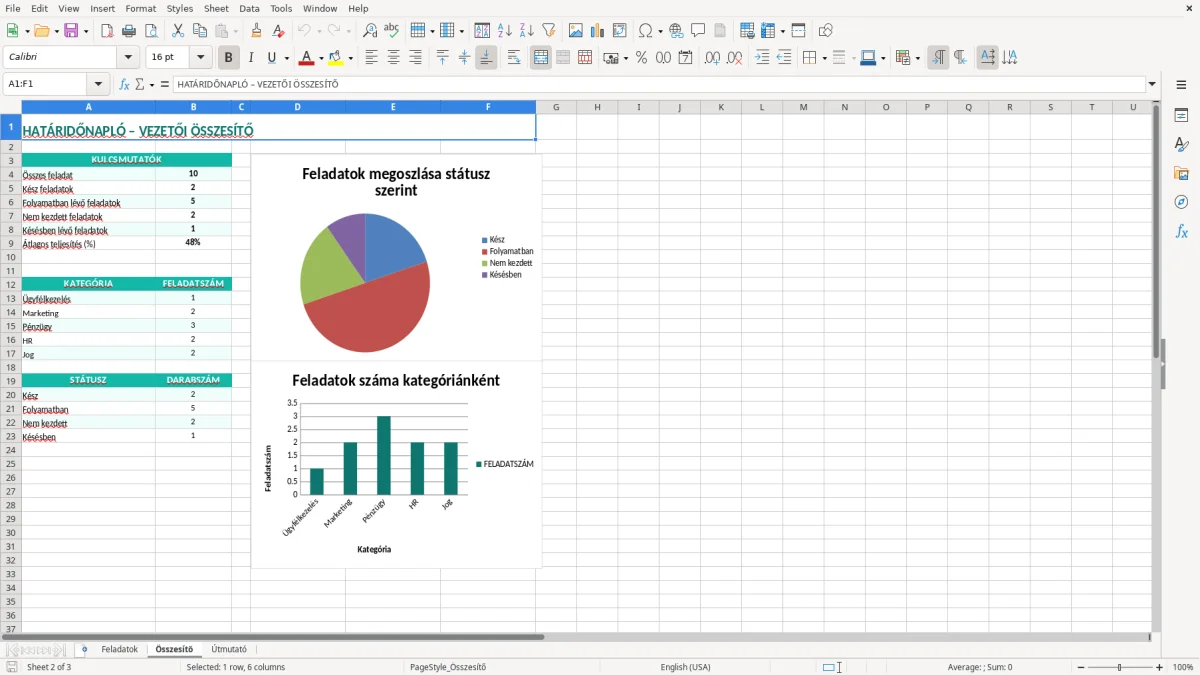Toggle Align Bottom
This screenshot has width=1200, height=675.
tap(486, 58)
